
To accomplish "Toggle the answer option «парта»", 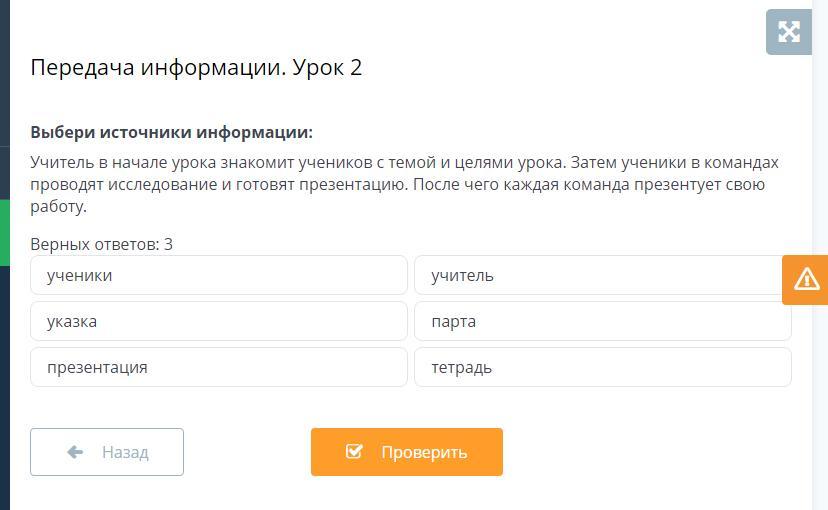I will 603,321.
